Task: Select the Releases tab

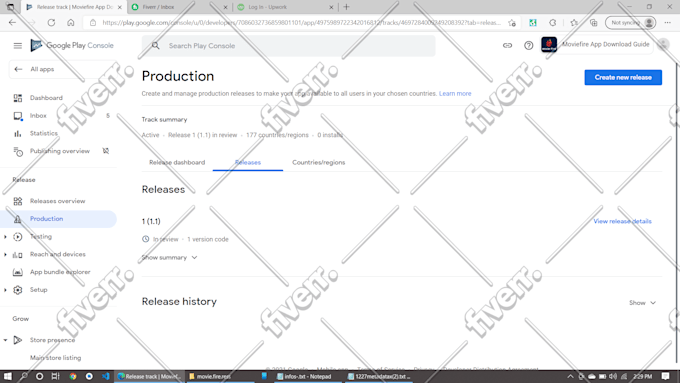Action: coord(248,162)
